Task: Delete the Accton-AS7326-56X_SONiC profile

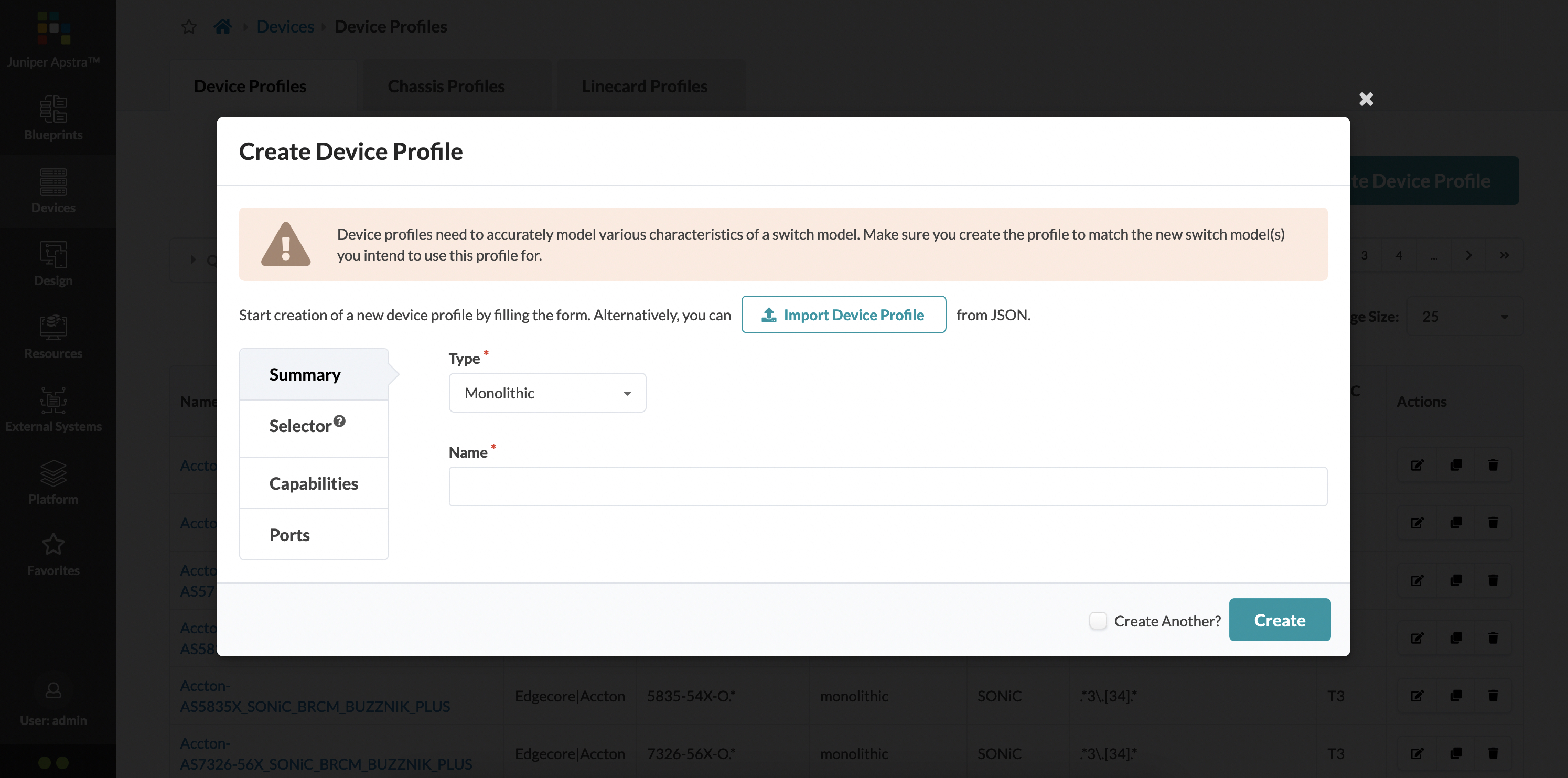Action: pos(1493,753)
